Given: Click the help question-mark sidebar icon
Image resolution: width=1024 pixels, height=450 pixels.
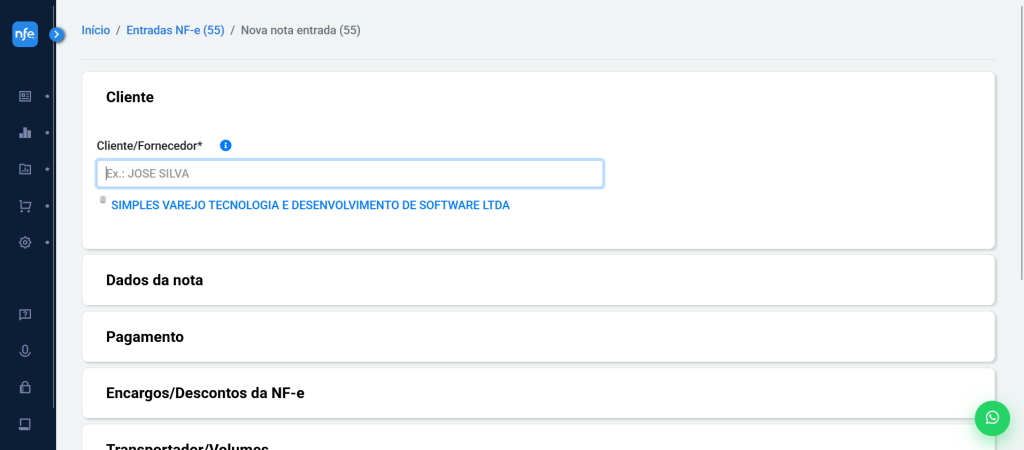Looking at the screenshot, I should click(x=25, y=314).
